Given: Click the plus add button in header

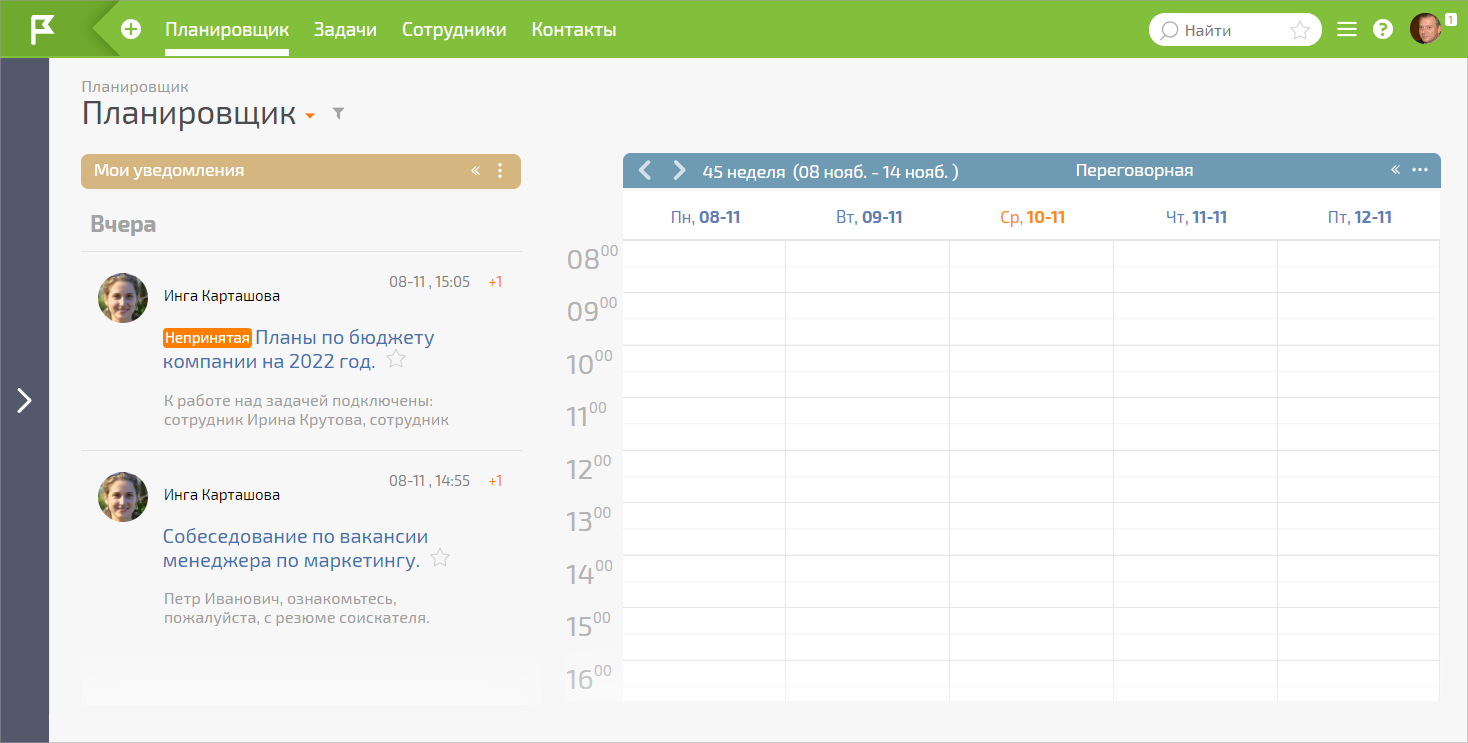Looking at the screenshot, I should point(131,29).
